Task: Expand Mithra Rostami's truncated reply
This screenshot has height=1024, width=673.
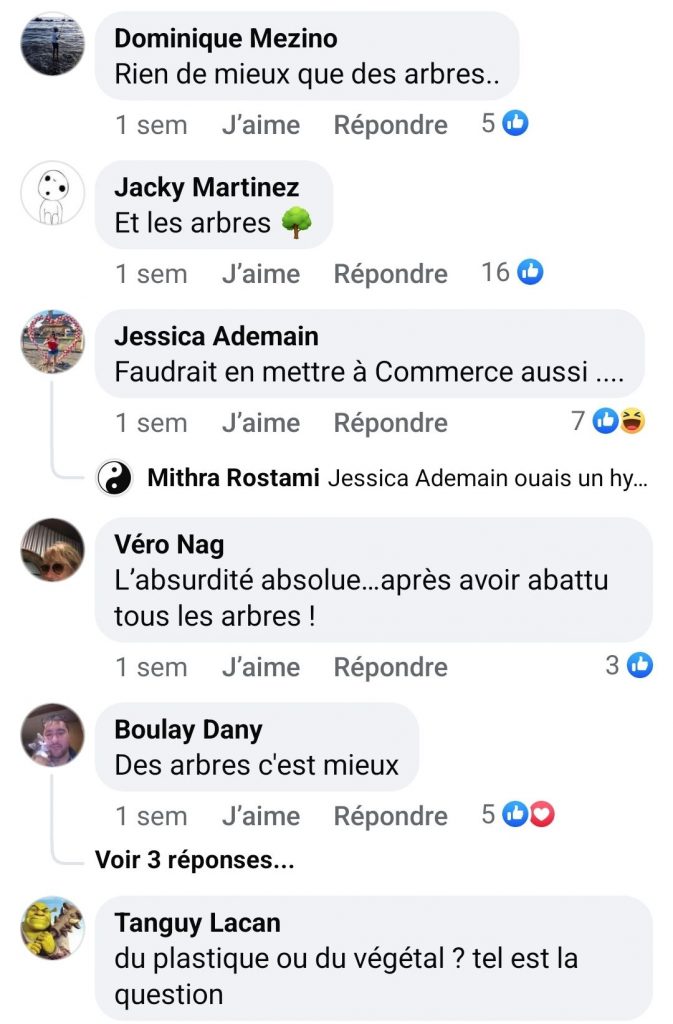Action: point(487,479)
